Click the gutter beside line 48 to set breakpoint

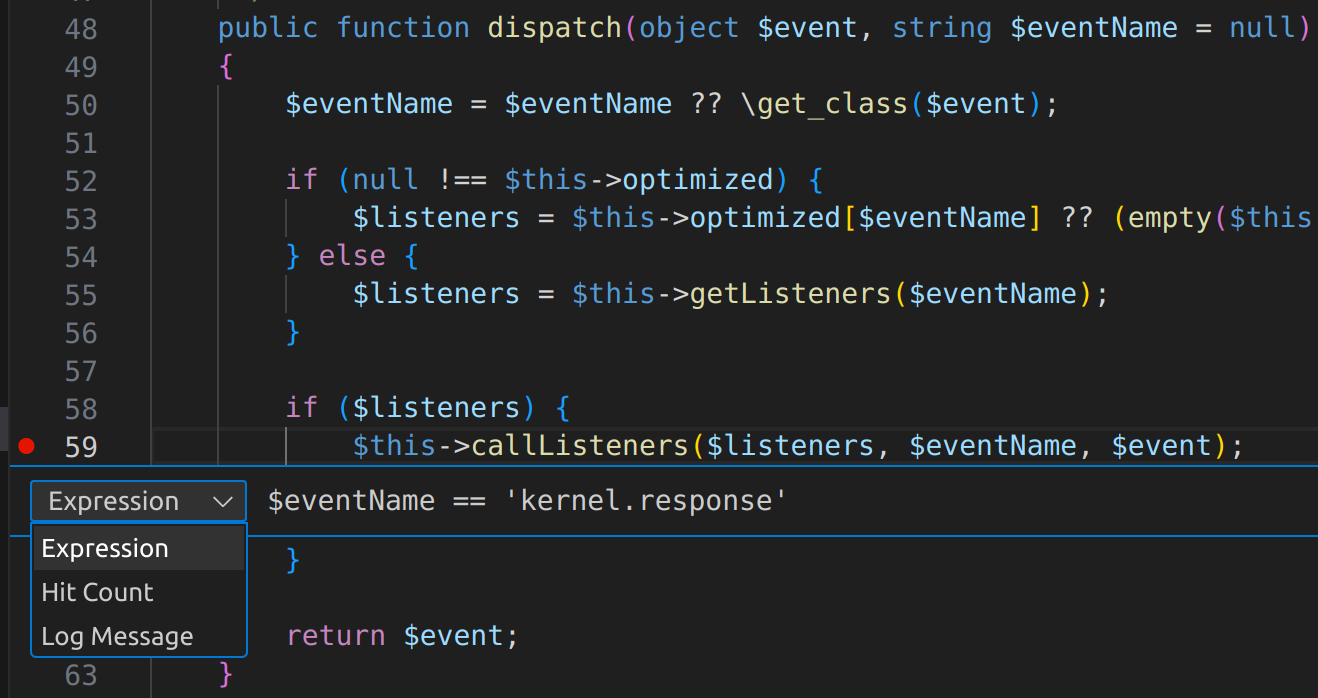(x=26, y=27)
